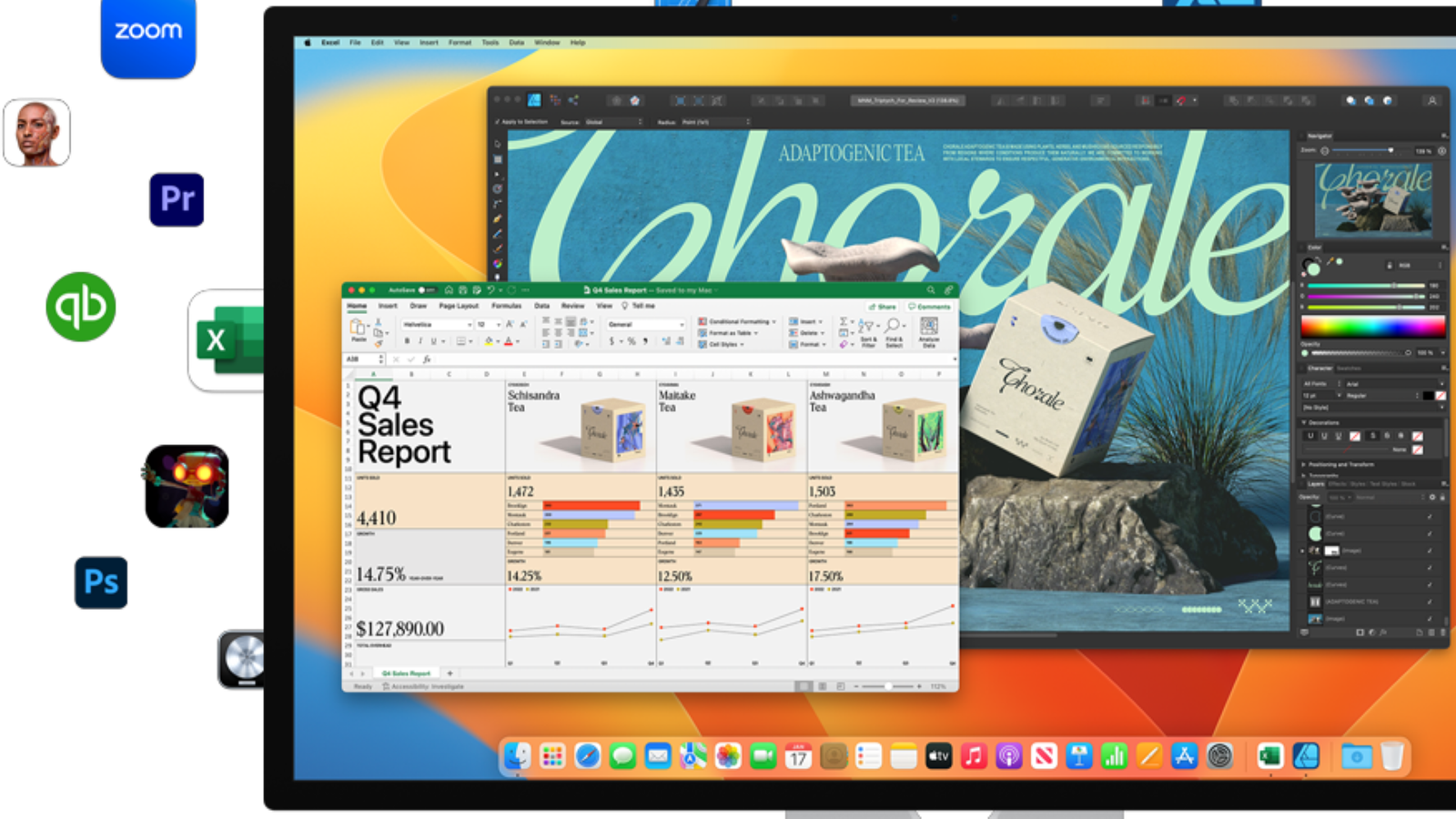Screen dimensions: 1456x819
Task: Toggle visibility of ADAPTOGENIC TEA layer
Action: click(x=1430, y=602)
